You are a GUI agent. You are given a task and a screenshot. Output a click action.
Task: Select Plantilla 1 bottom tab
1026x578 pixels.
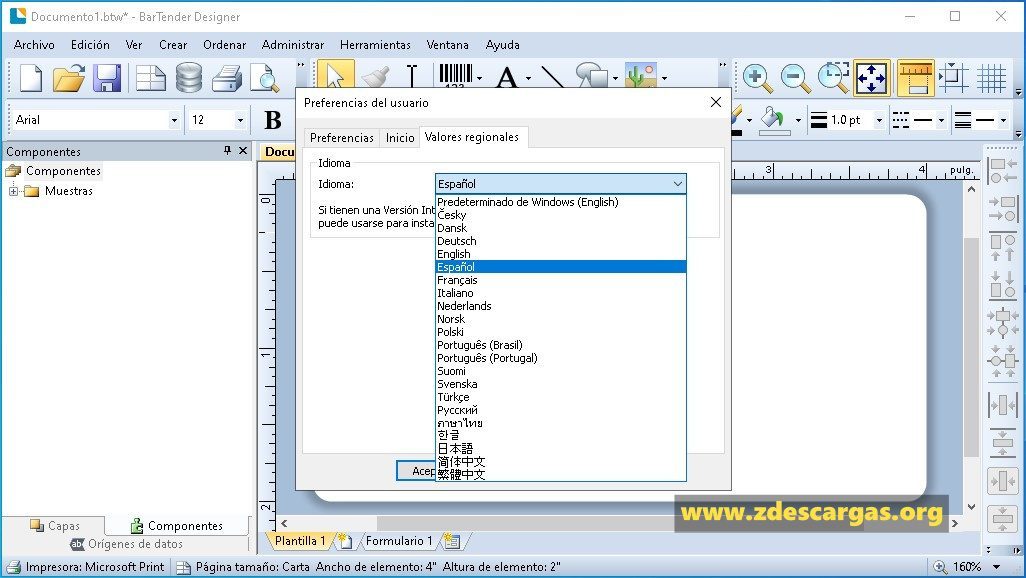300,541
